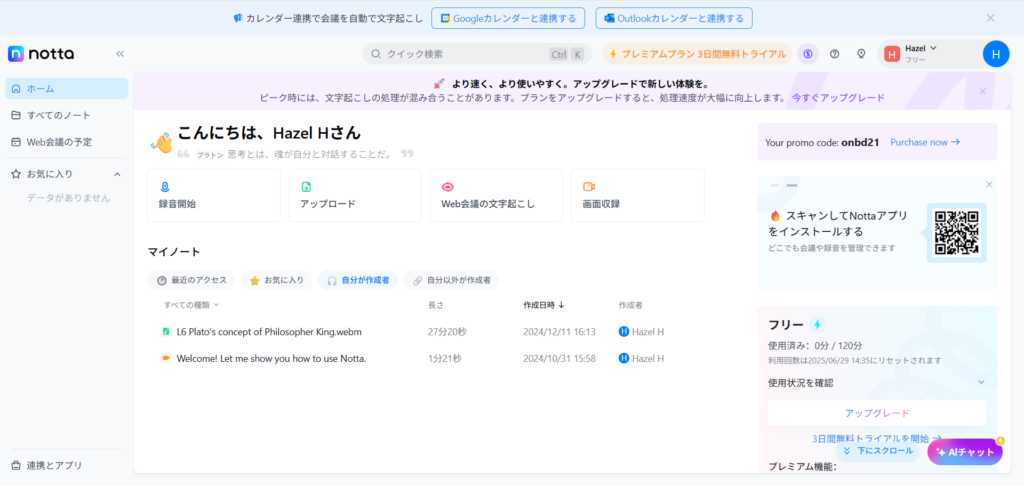1024x486 pixels.
Task: Select the 最近のアクセス filter tab
Action: tap(191, 280)
